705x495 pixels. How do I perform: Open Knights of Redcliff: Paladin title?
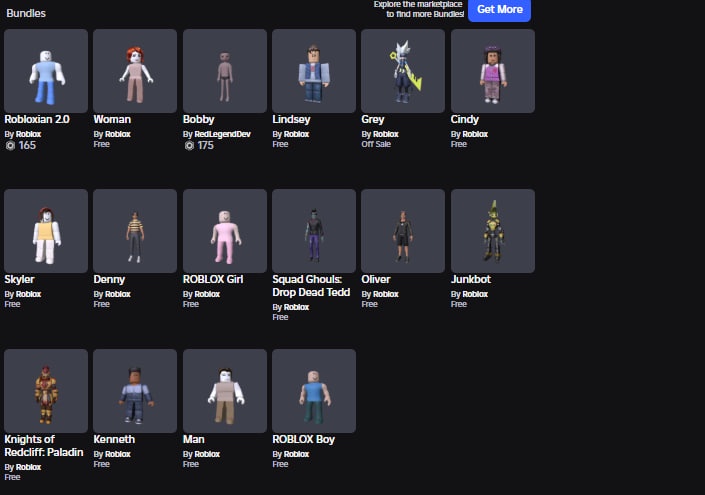pos(44,446)
